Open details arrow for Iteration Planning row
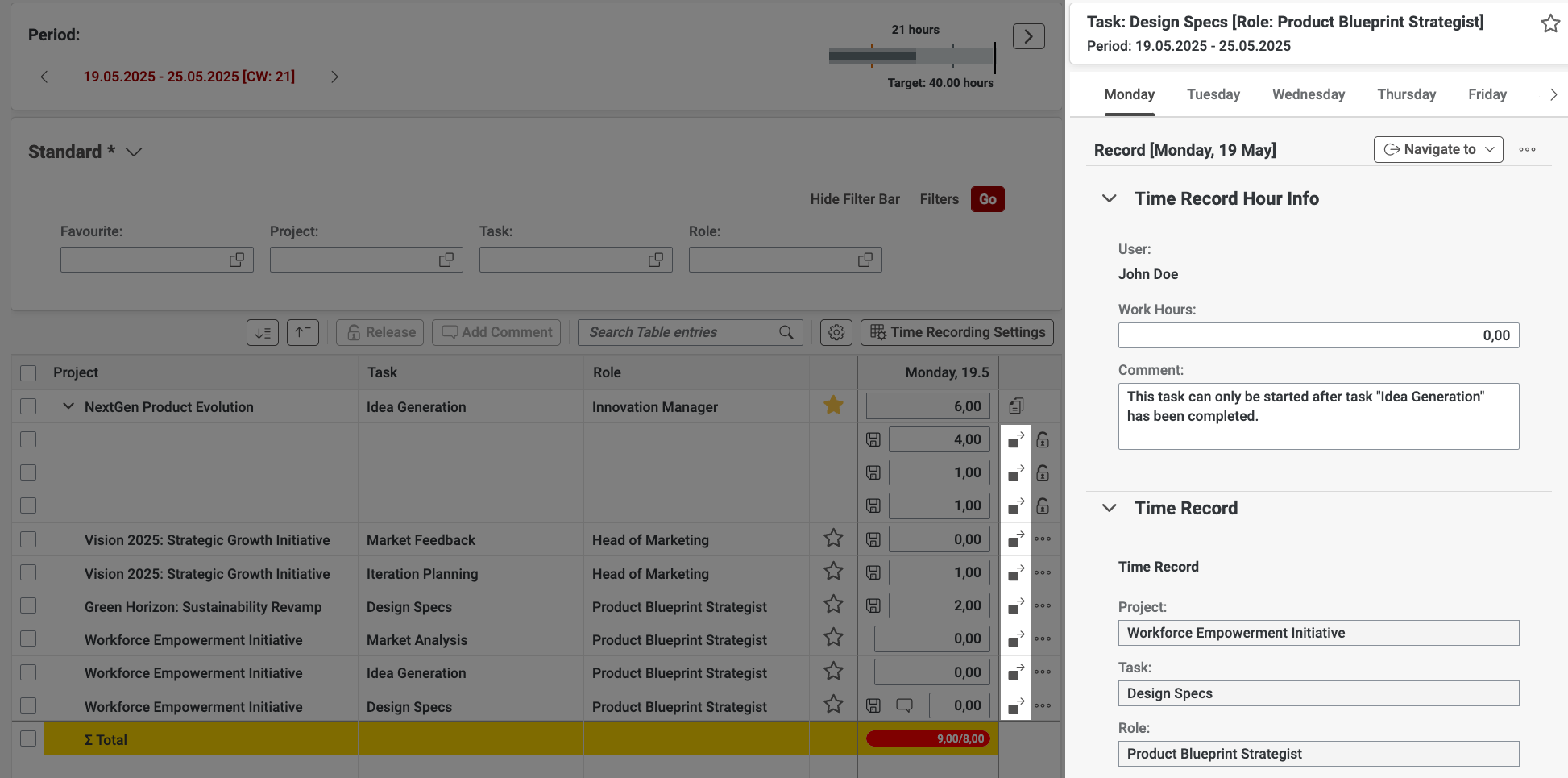The width and height of the screenshot is (1568, 778). tap(1016, 572)
